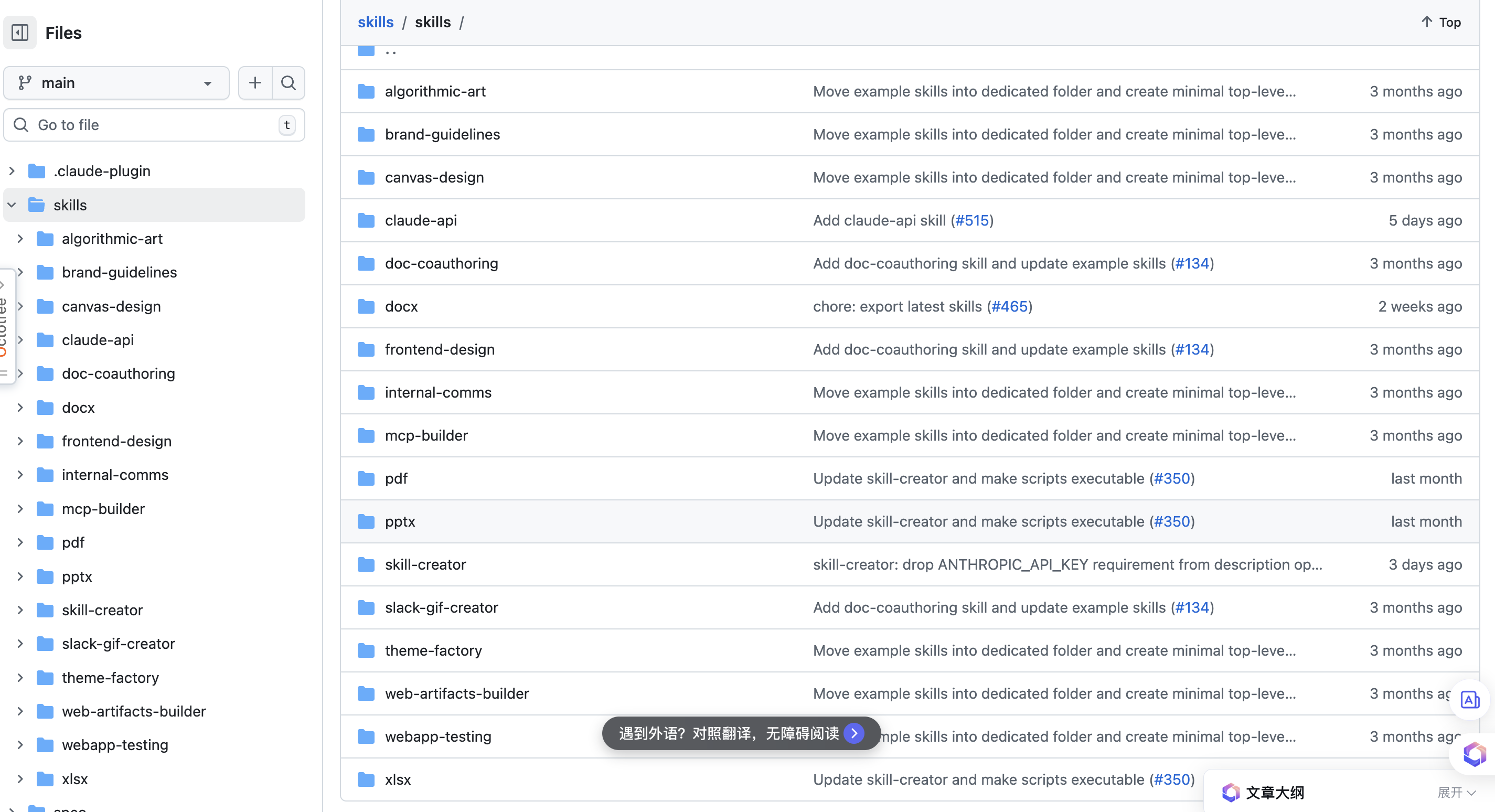Open internal-comms folder in file list
Viewport: 1495px width, 812px height.
tap(437, 392)
